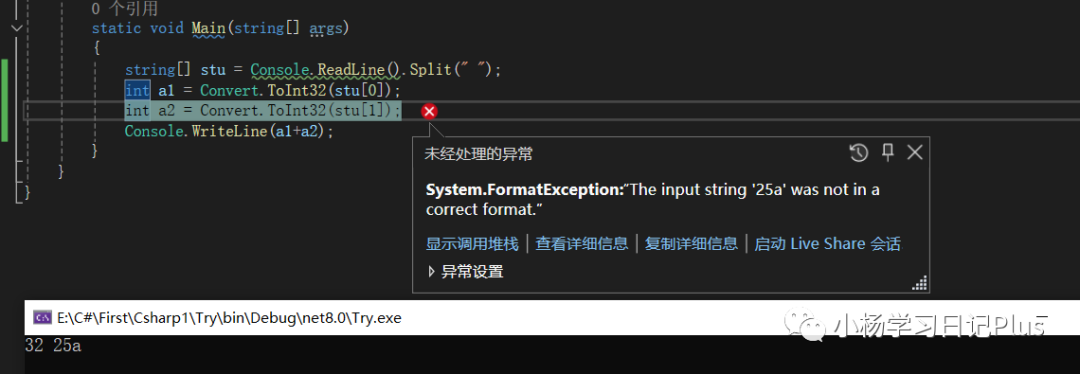Start 启动 Live Share 会话
This screenshot has width=1080, height=374.
point(827,243)
